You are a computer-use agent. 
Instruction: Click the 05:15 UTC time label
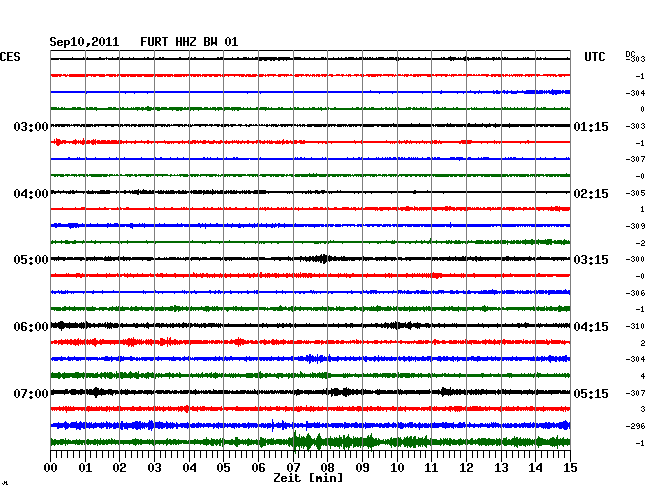click(x=591, y=393)
